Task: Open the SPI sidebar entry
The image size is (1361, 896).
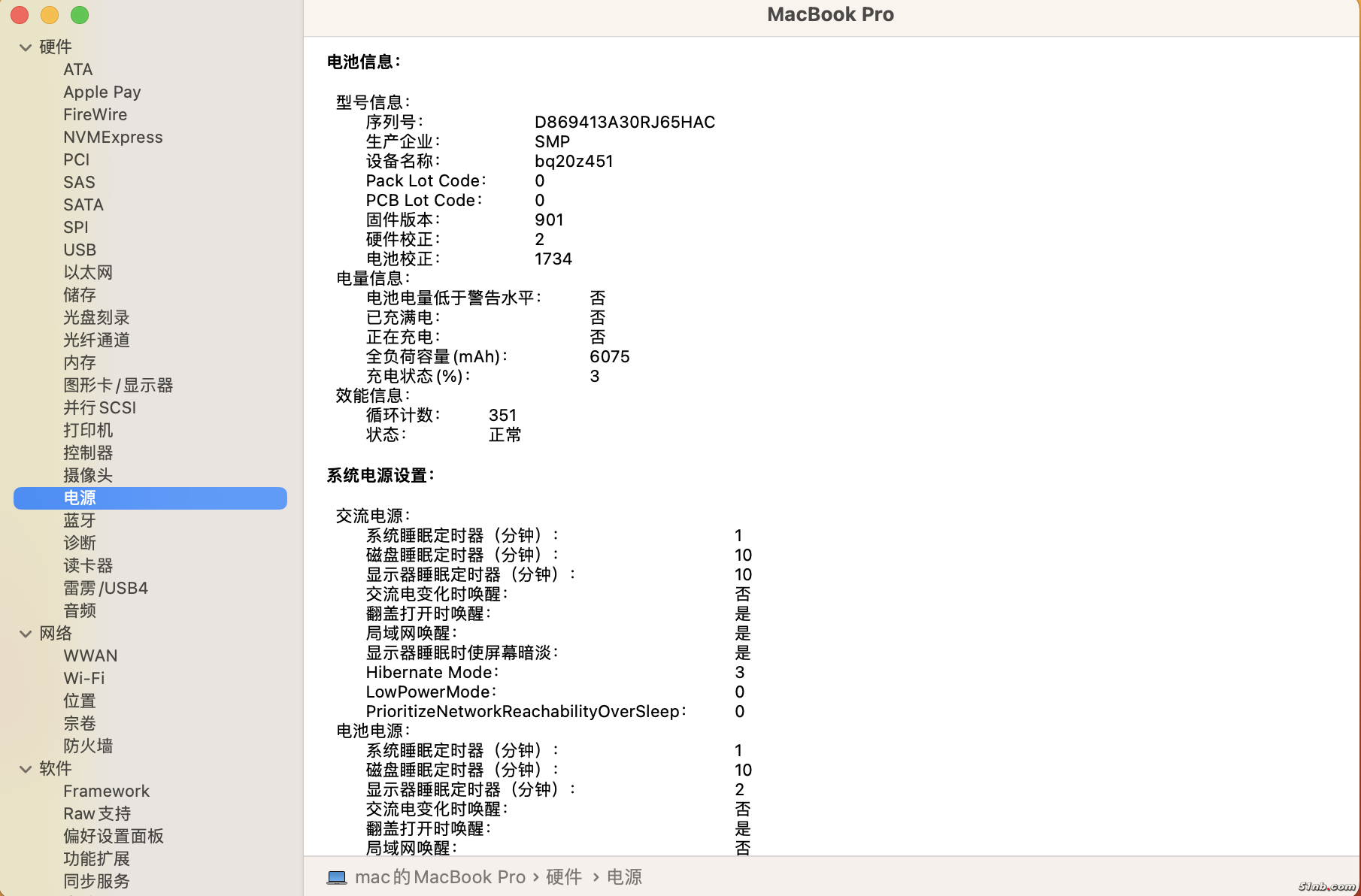Action: [76, 228]
